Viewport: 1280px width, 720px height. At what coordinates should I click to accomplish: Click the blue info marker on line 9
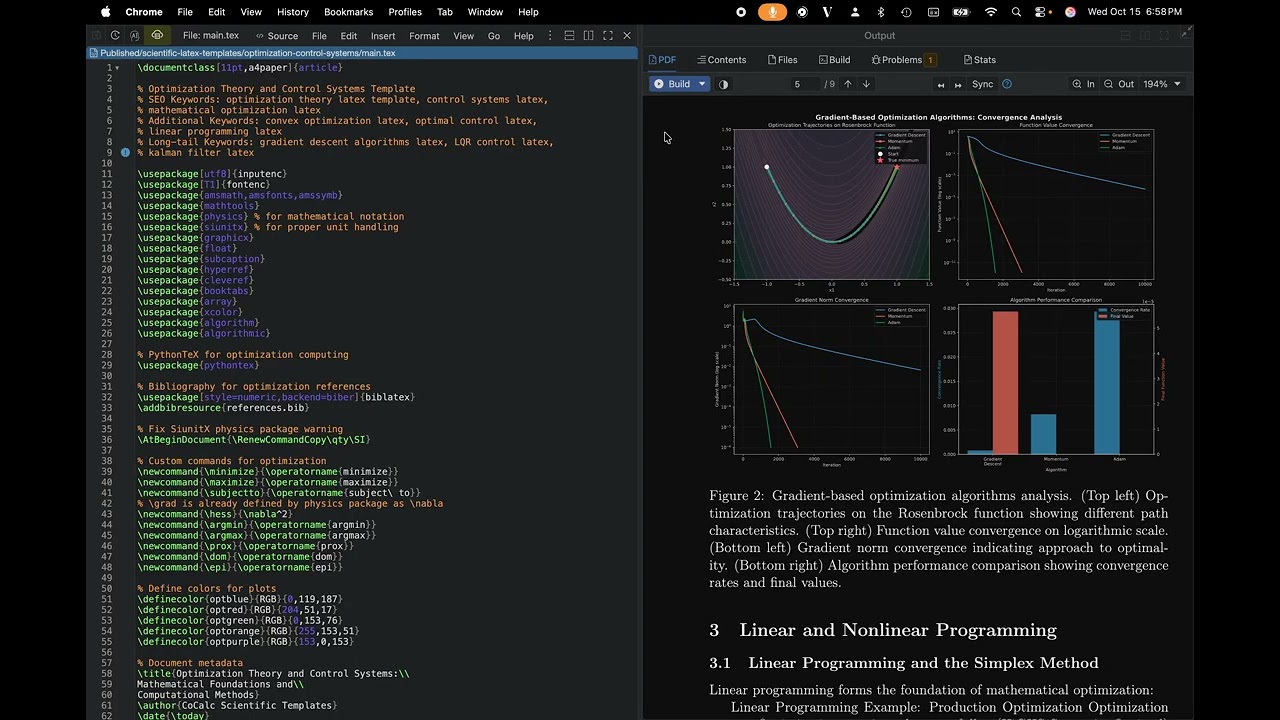[x=125, y=153]
